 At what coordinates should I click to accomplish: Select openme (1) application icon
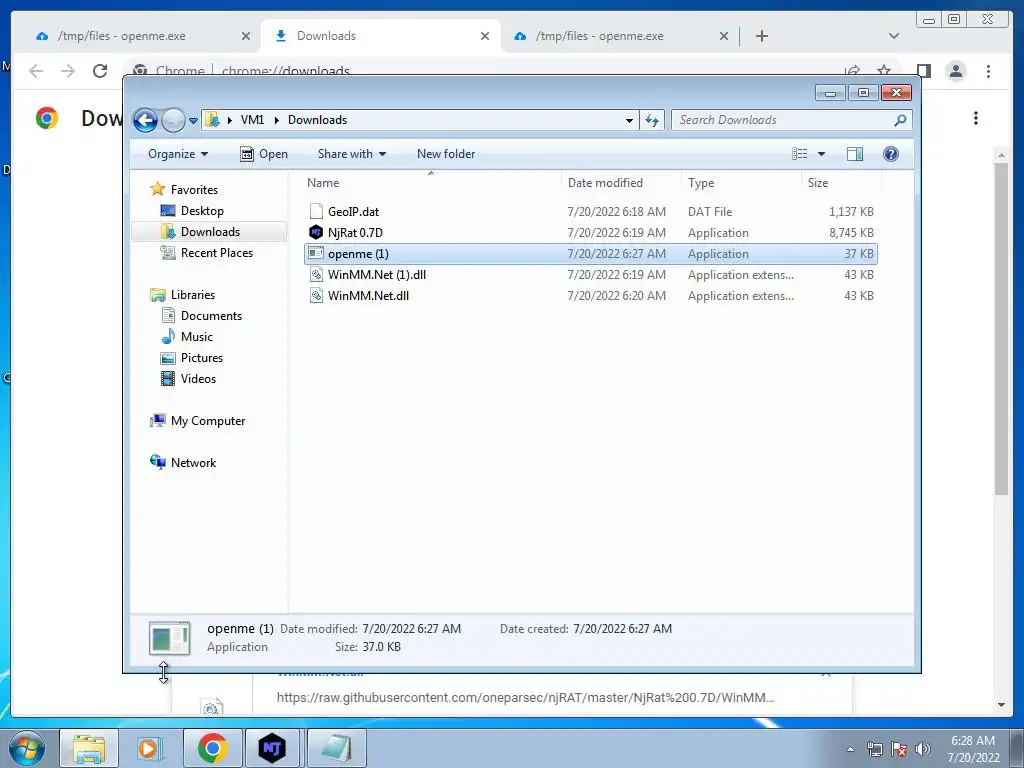(x=316, y=253)
